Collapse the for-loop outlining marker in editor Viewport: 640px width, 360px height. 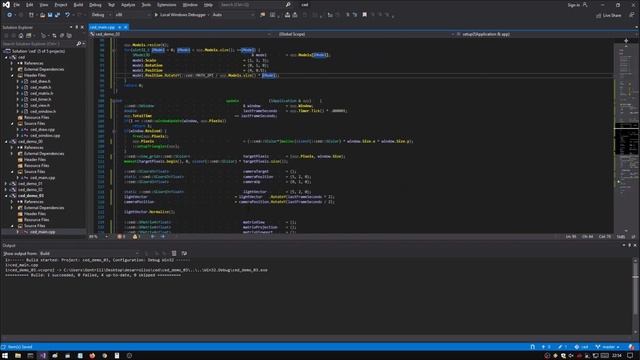click(114, 50)
